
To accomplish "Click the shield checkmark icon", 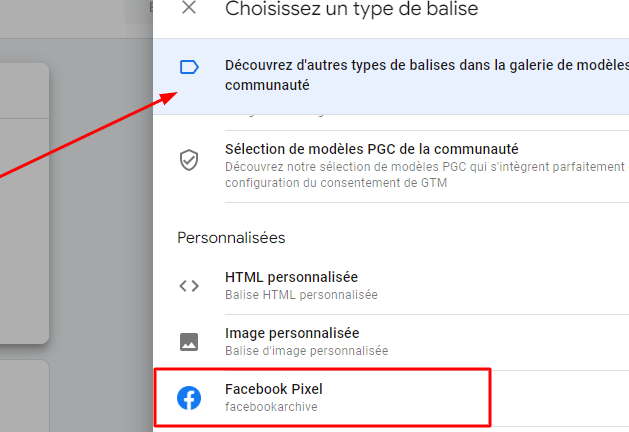I will pos(189,160).
